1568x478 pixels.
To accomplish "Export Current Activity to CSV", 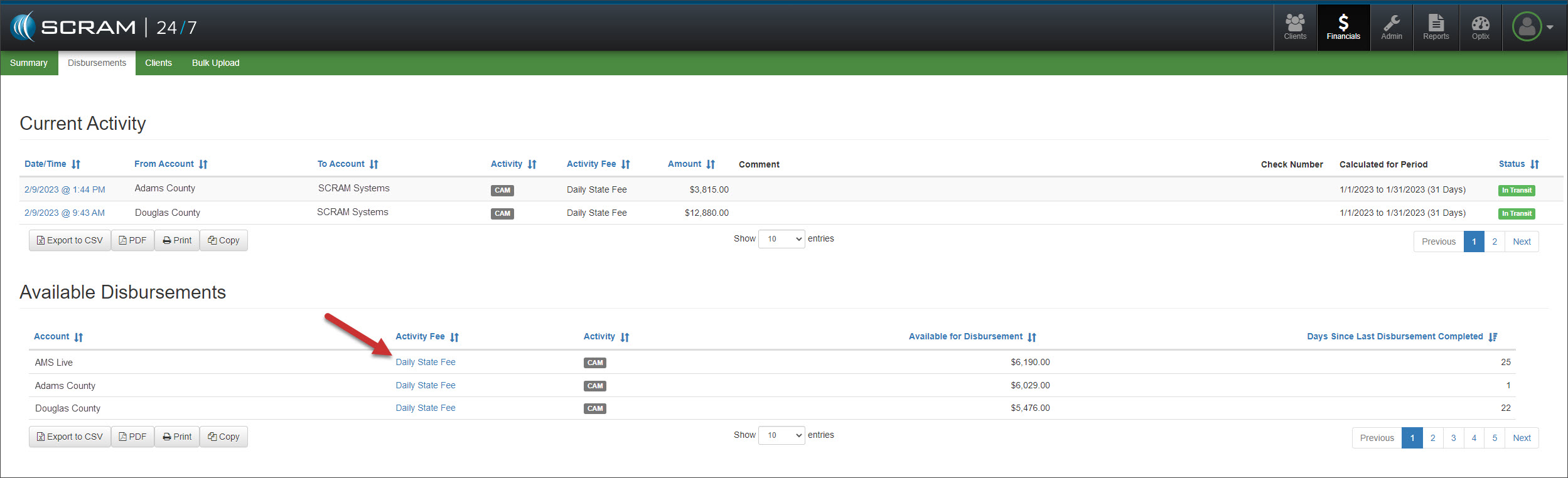I will pos(70,240).
